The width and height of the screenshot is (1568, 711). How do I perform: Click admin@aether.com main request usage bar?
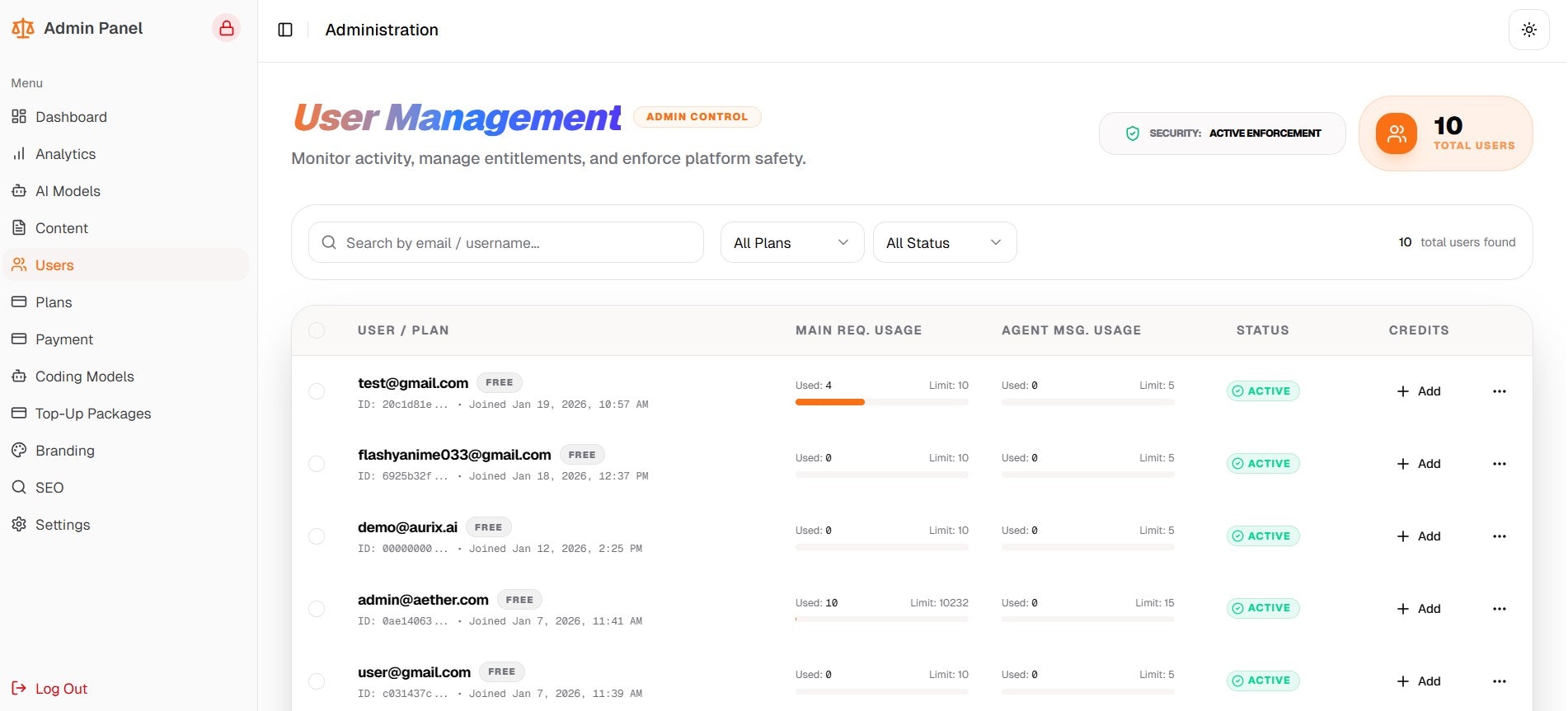tap(882, 619)
